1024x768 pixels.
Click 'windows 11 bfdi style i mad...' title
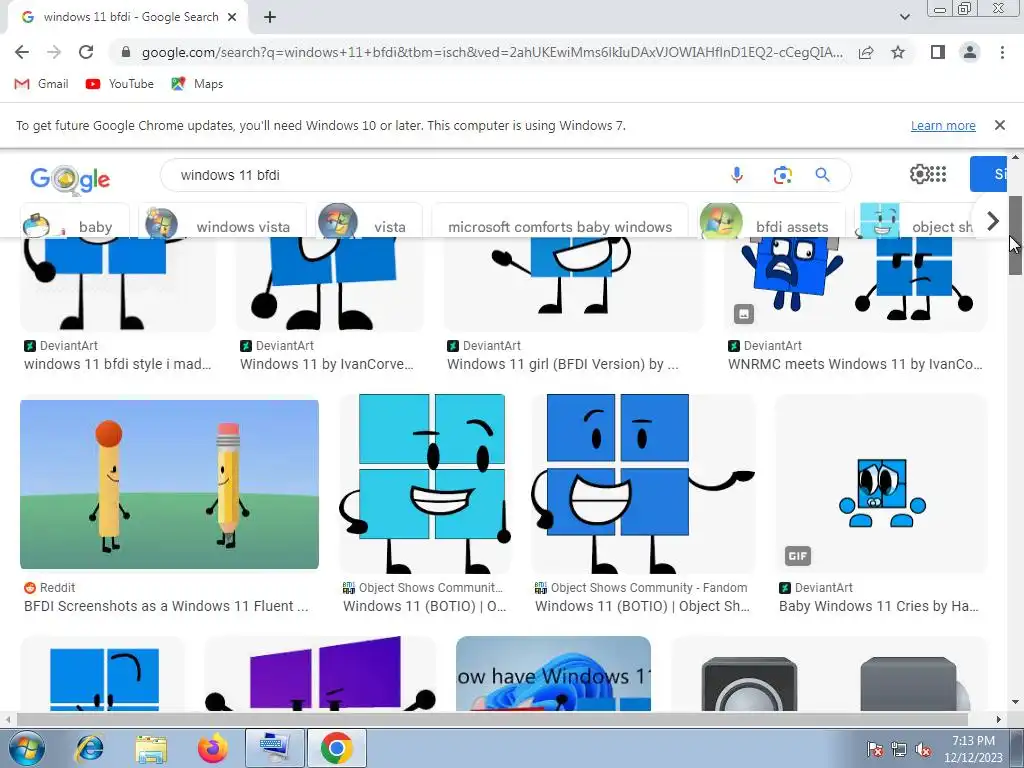point(118,364)
